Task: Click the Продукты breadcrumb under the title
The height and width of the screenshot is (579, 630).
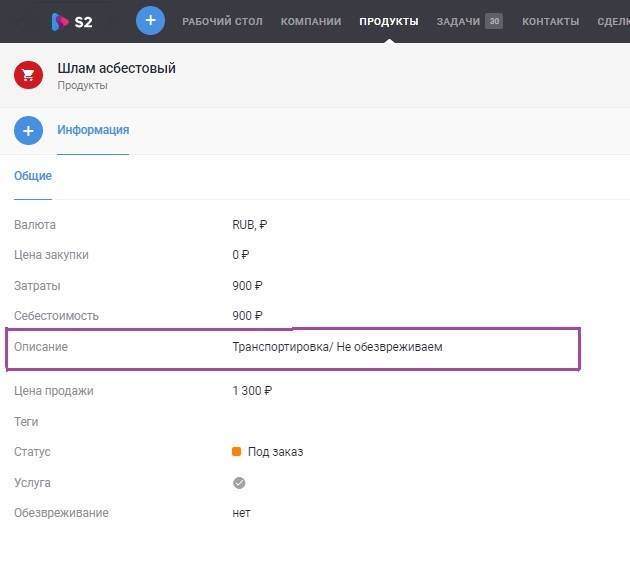Action: [x=82, y=86]
